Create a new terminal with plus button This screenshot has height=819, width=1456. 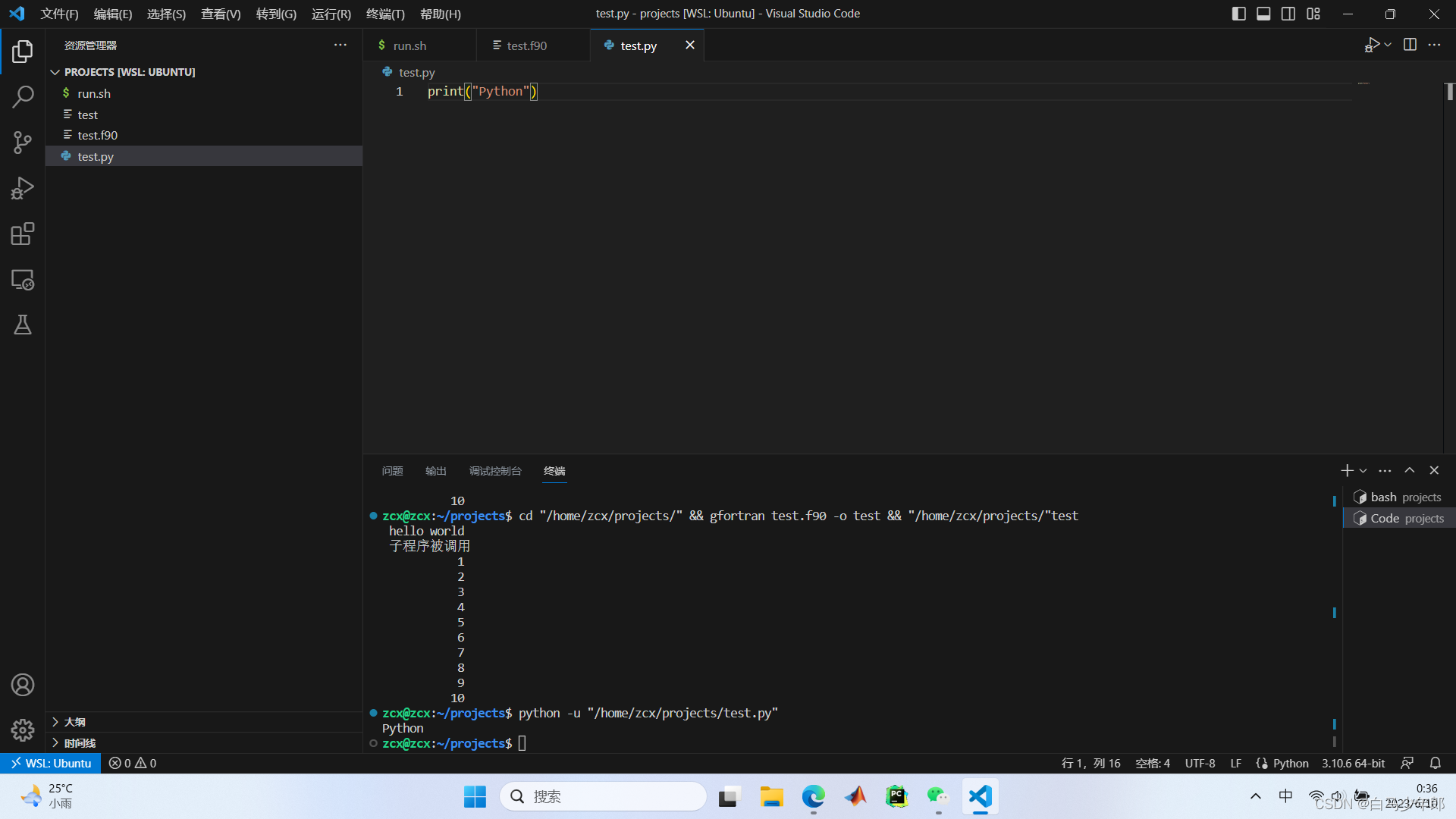coord(1347,470)
